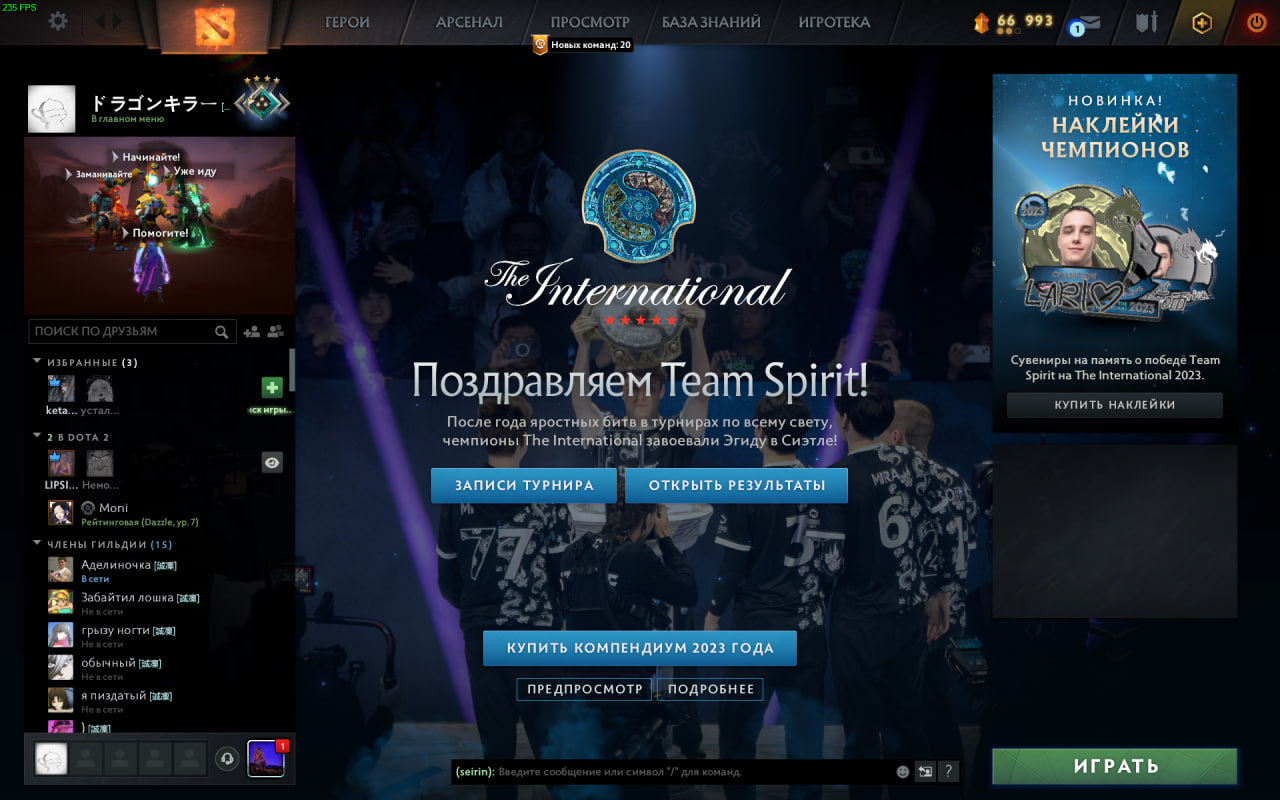This screenshot has height=800, width=1280.
Task: Open the shield and sword icon
Action: point(1146,21)
